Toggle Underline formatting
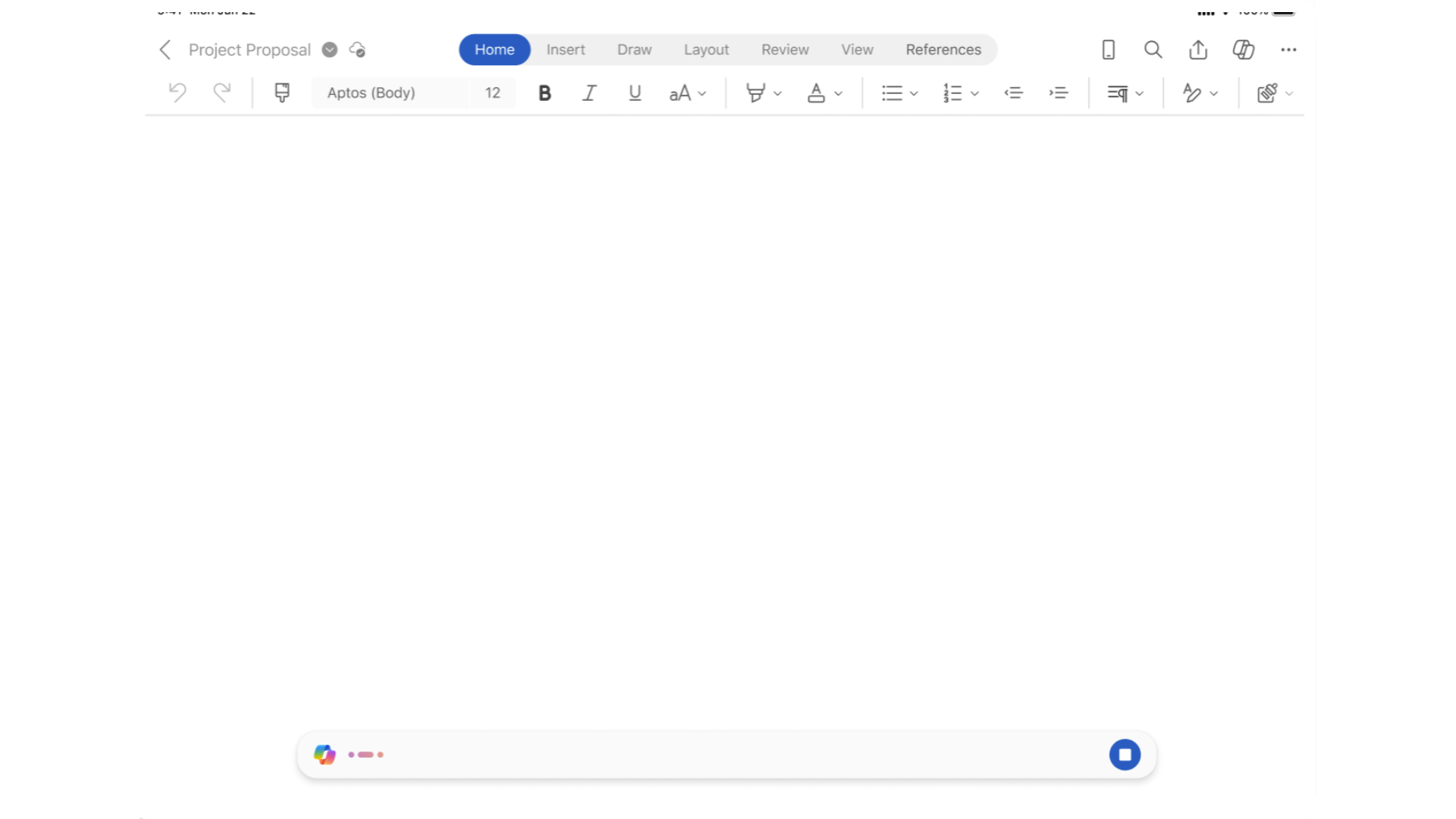Screen dimensions: 1456x819 635,93
